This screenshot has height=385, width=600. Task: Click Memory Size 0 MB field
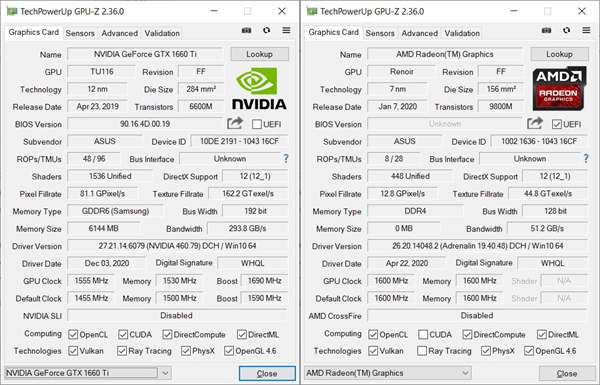[403, 228]
